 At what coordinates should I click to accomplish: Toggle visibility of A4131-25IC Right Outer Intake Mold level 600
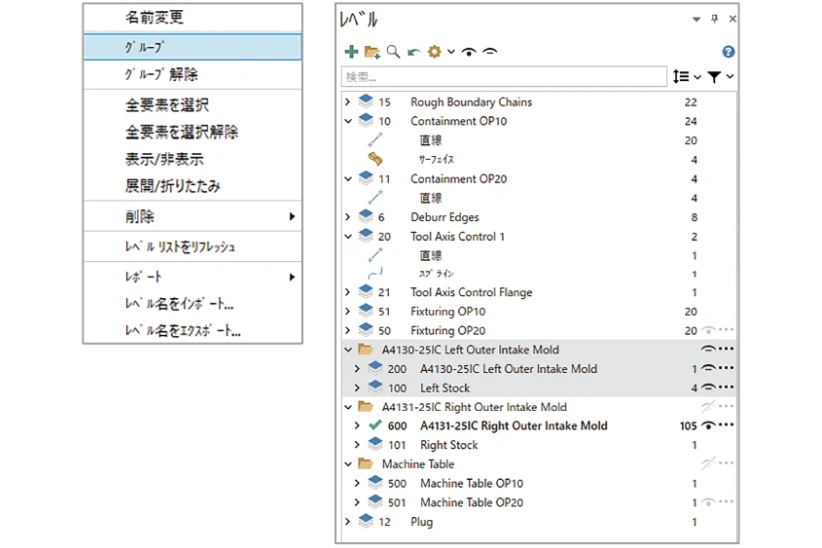708,426
